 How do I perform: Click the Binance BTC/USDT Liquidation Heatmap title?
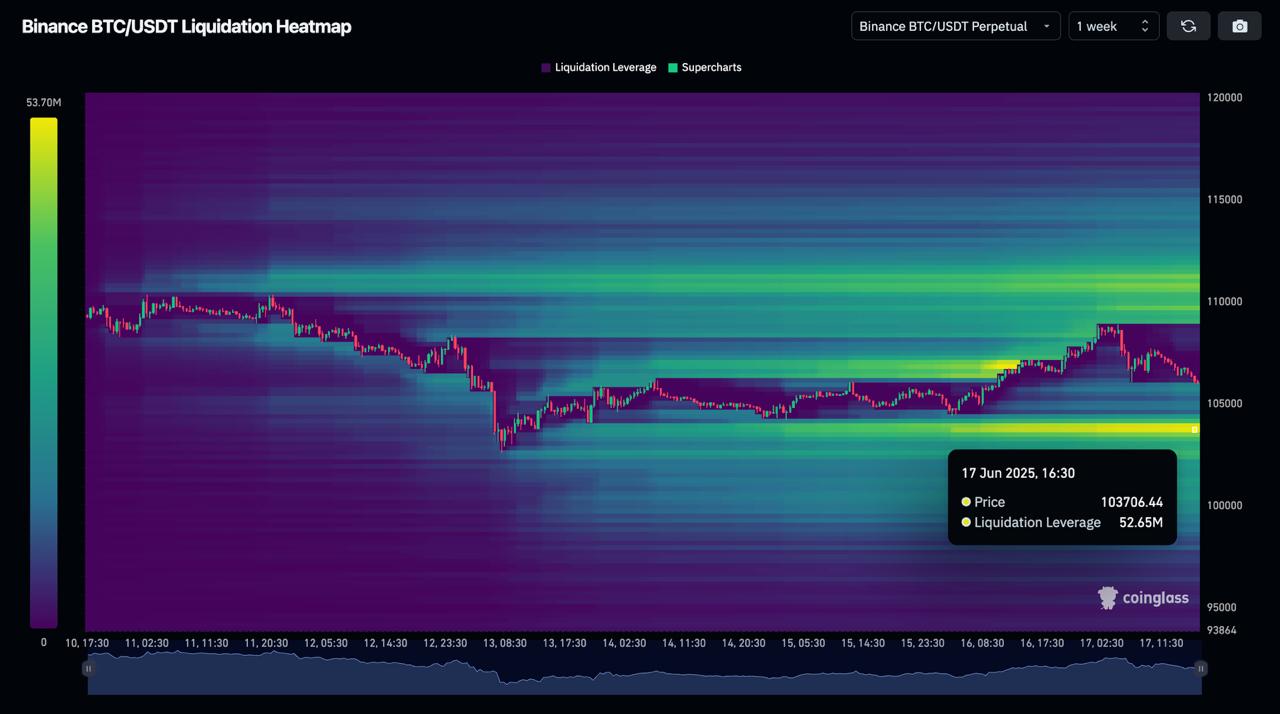tap(186, 27)
